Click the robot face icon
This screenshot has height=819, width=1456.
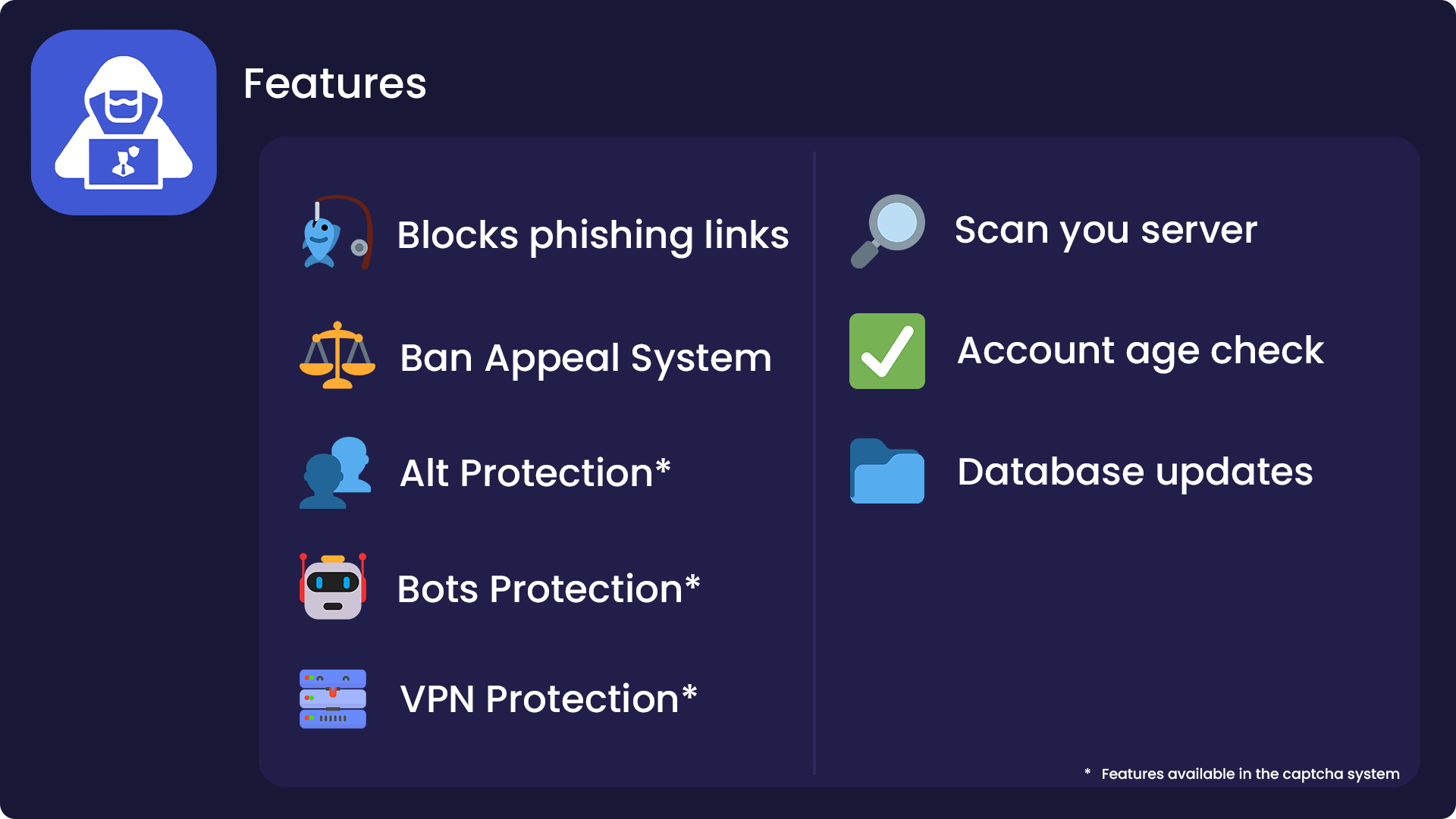[x=333, y=586]
